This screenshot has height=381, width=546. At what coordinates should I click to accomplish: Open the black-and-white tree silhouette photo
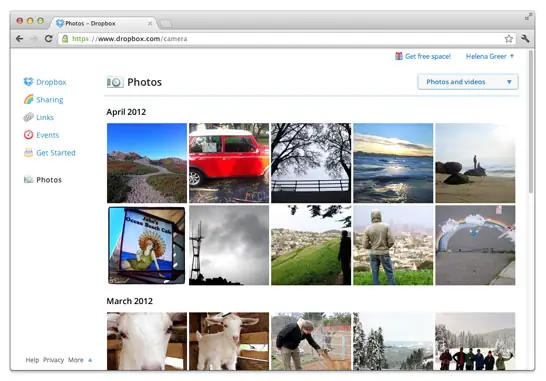tap(311, 163)
